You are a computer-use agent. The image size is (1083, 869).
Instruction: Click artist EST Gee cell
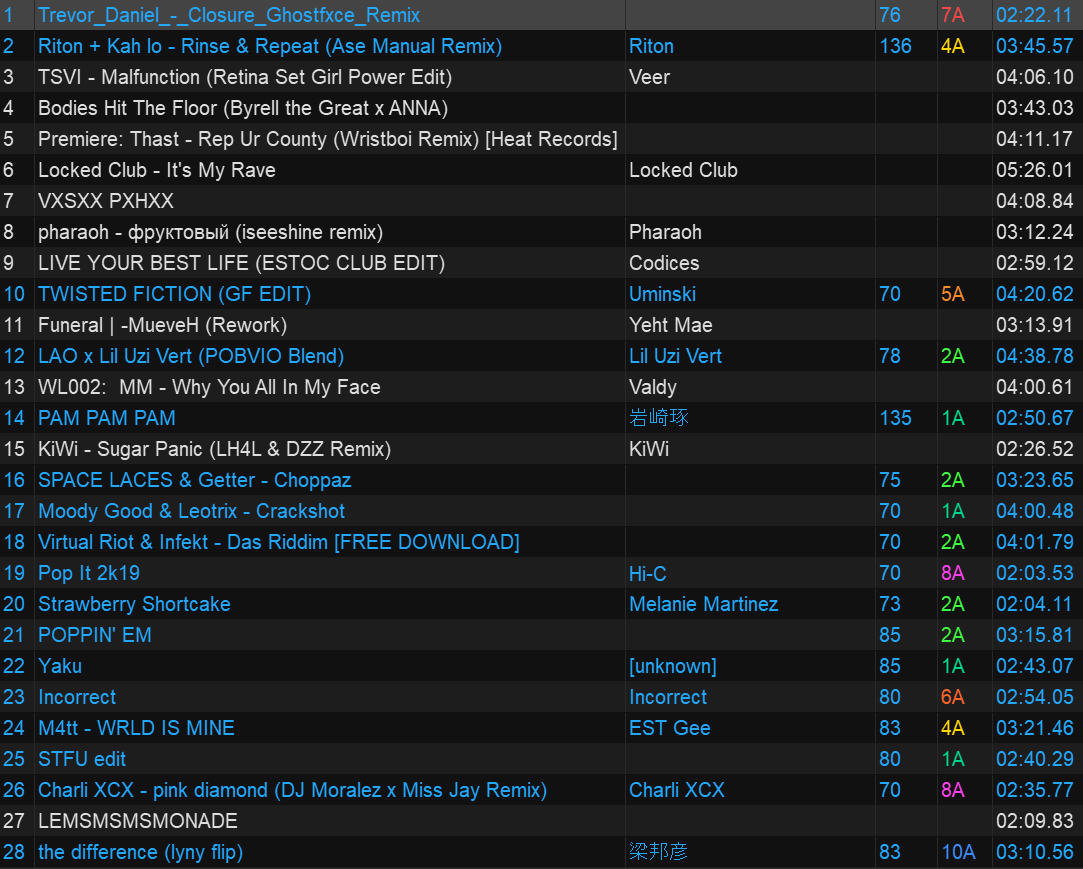point(669,728)
